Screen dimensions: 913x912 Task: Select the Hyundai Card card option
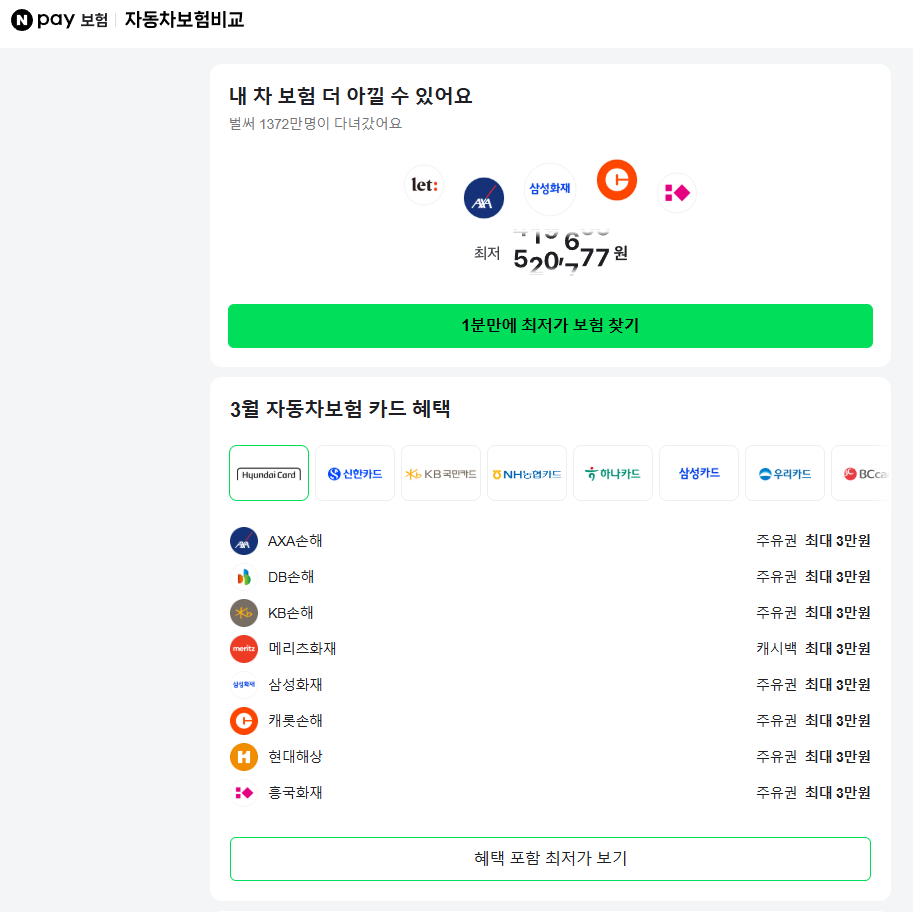click(x=268, y=472)
